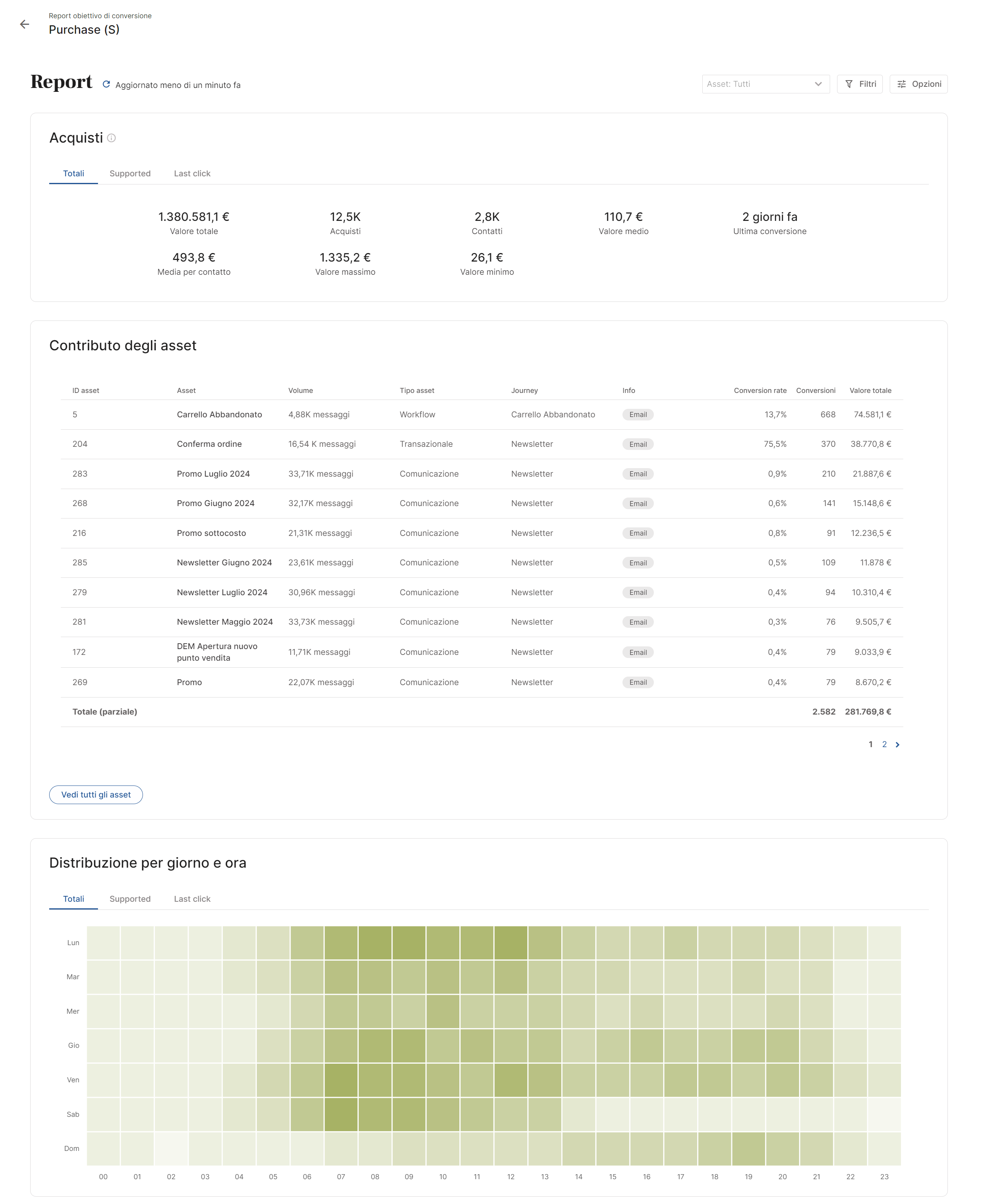
Task: Click heatmap cell Ven at hour 07
Action: click(341, 1080)
